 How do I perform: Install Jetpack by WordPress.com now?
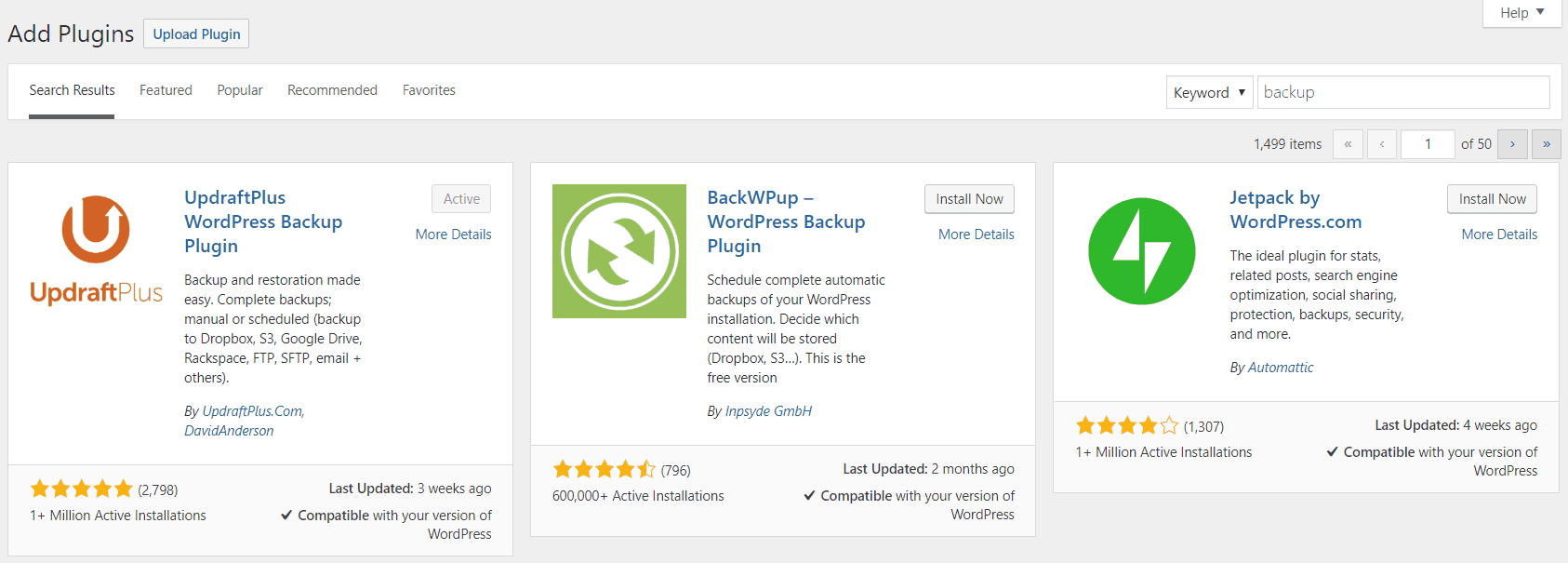coord(1492,199)
